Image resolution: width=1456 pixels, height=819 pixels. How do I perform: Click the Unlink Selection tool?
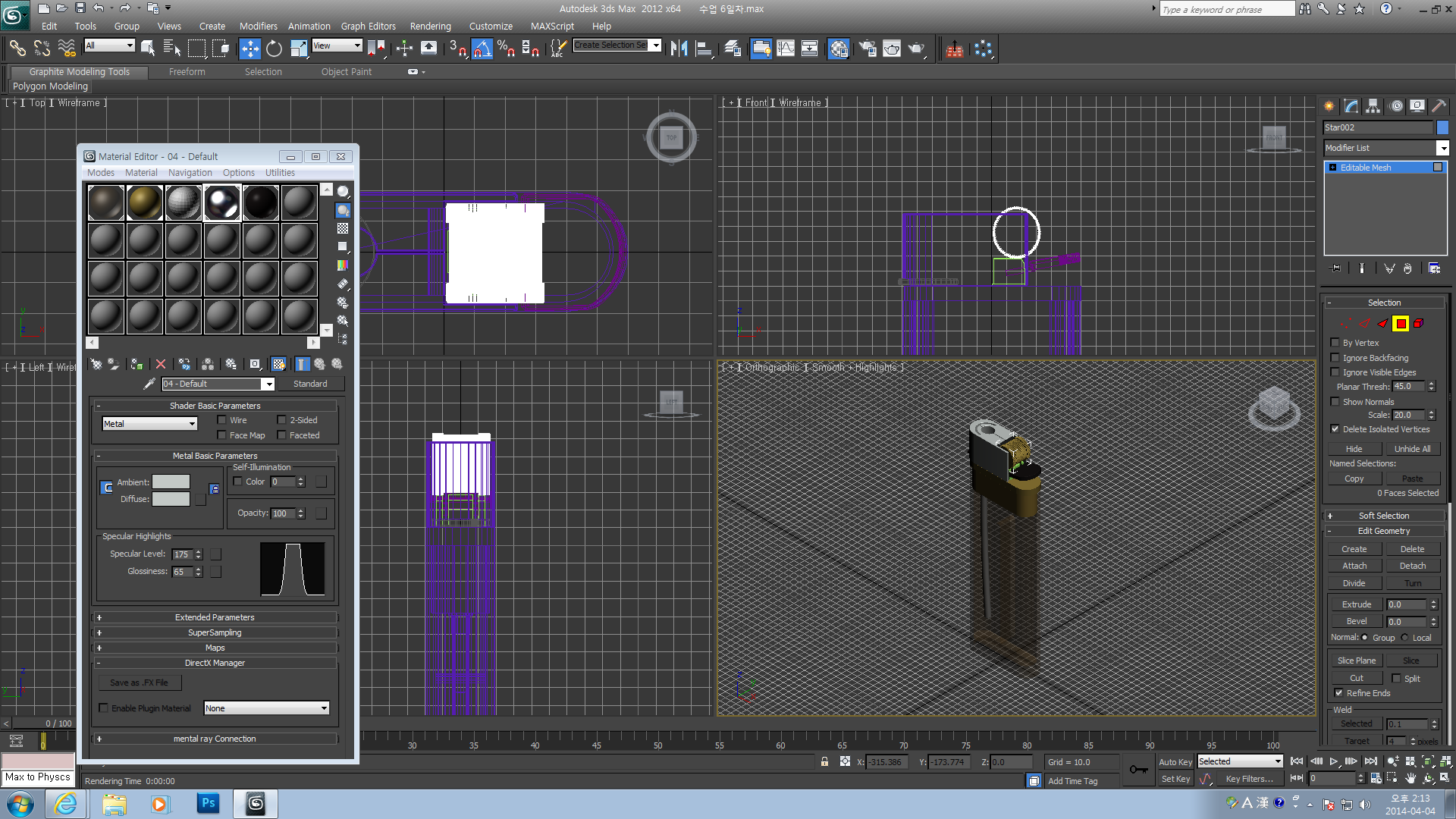[42, 49]
